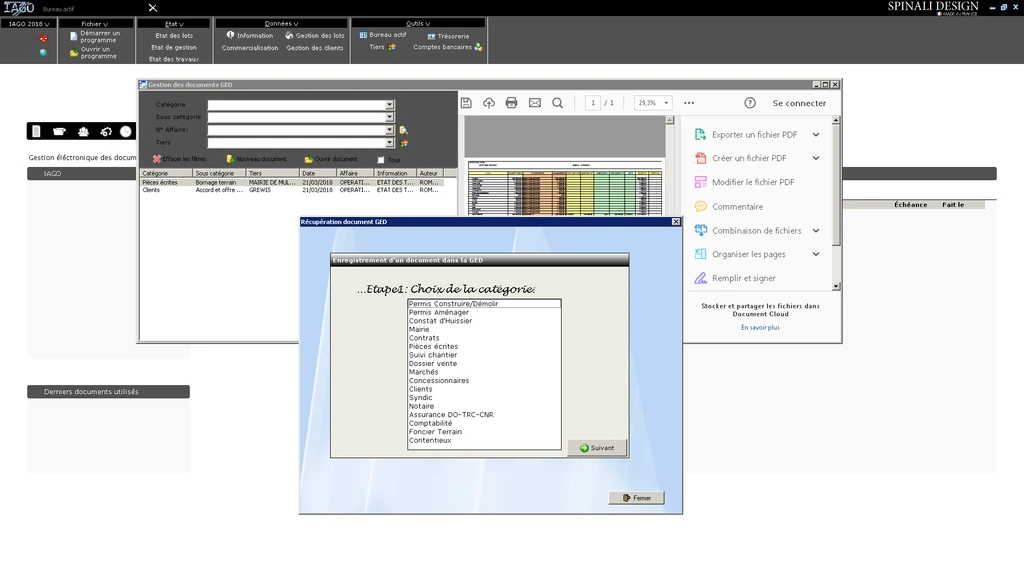Screen dimensions: 1024x576
Task: Click the Fermer button
Action: pyautogui.click(x=636, y=498)
